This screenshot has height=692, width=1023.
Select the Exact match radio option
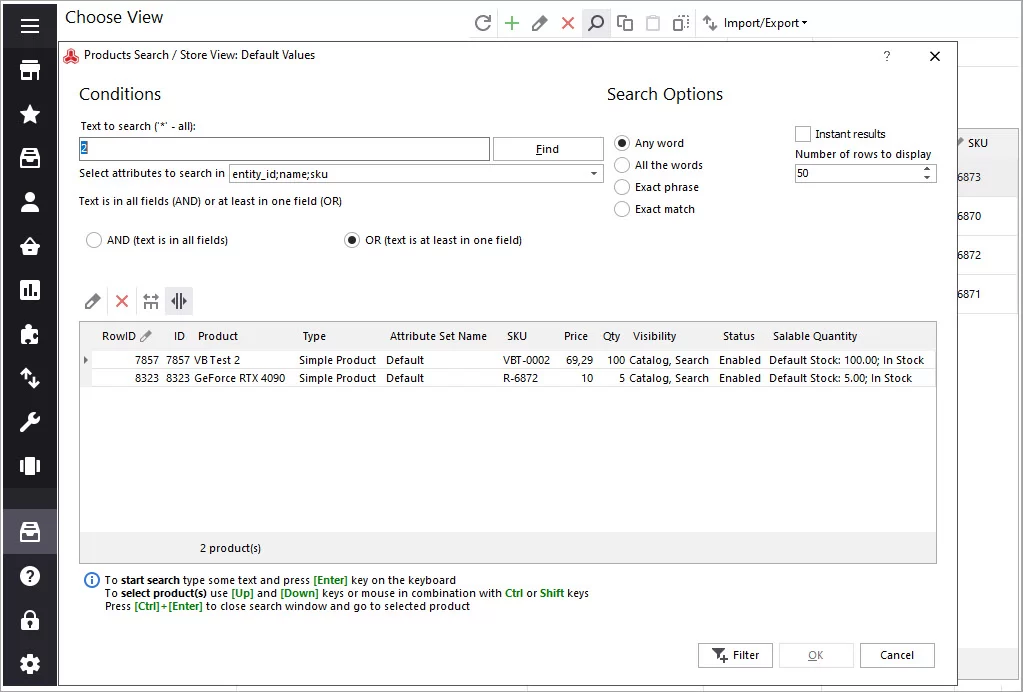pos(622,209)
